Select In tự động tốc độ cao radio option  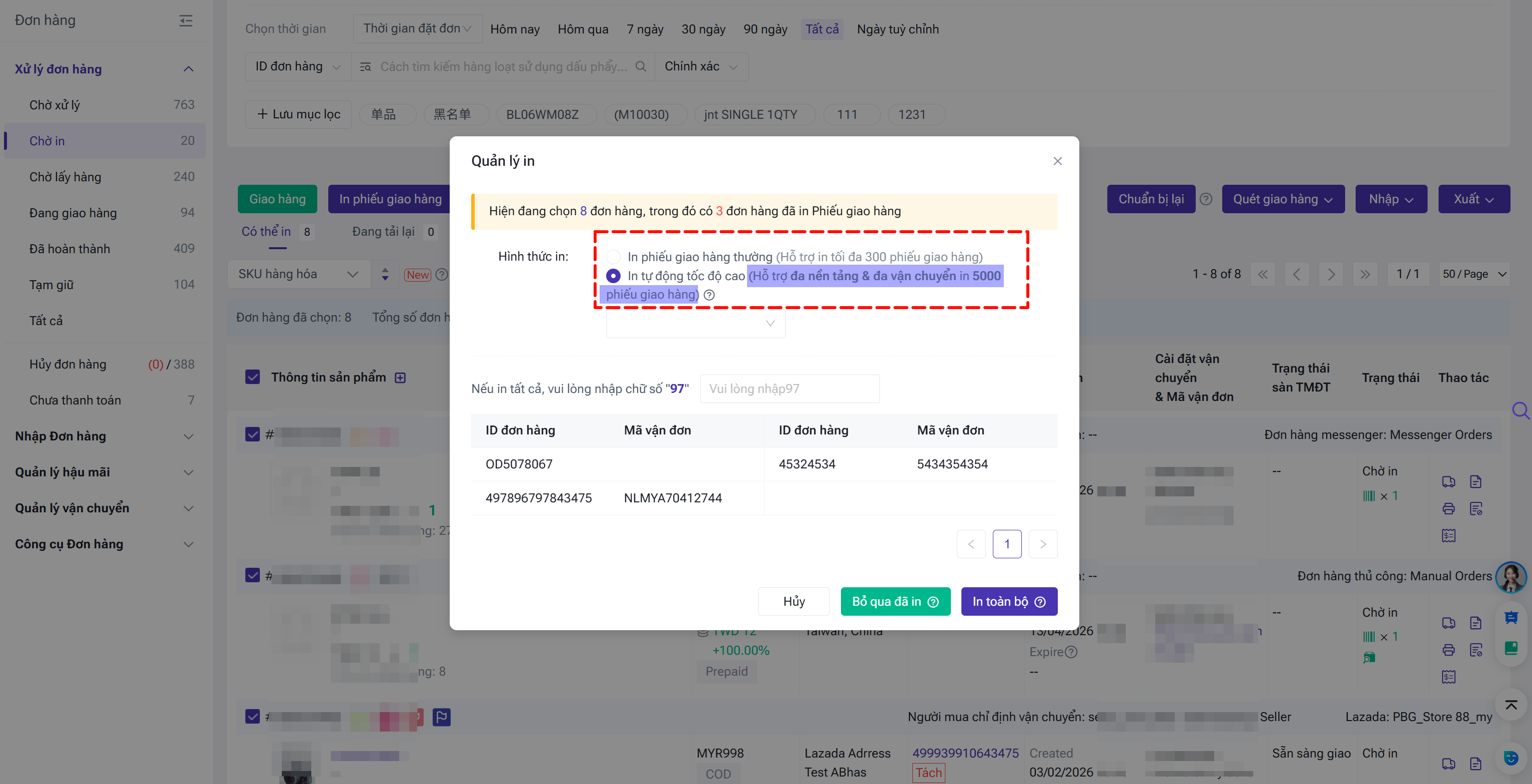point(613,276)
